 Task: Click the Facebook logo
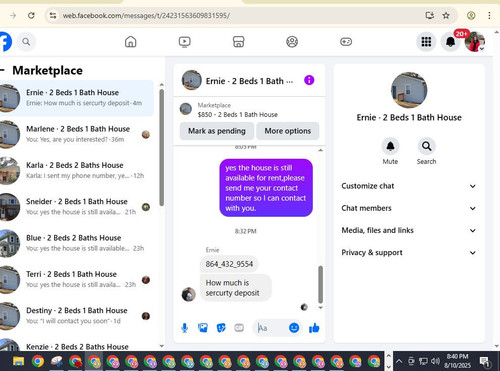(x=5, y=42)
